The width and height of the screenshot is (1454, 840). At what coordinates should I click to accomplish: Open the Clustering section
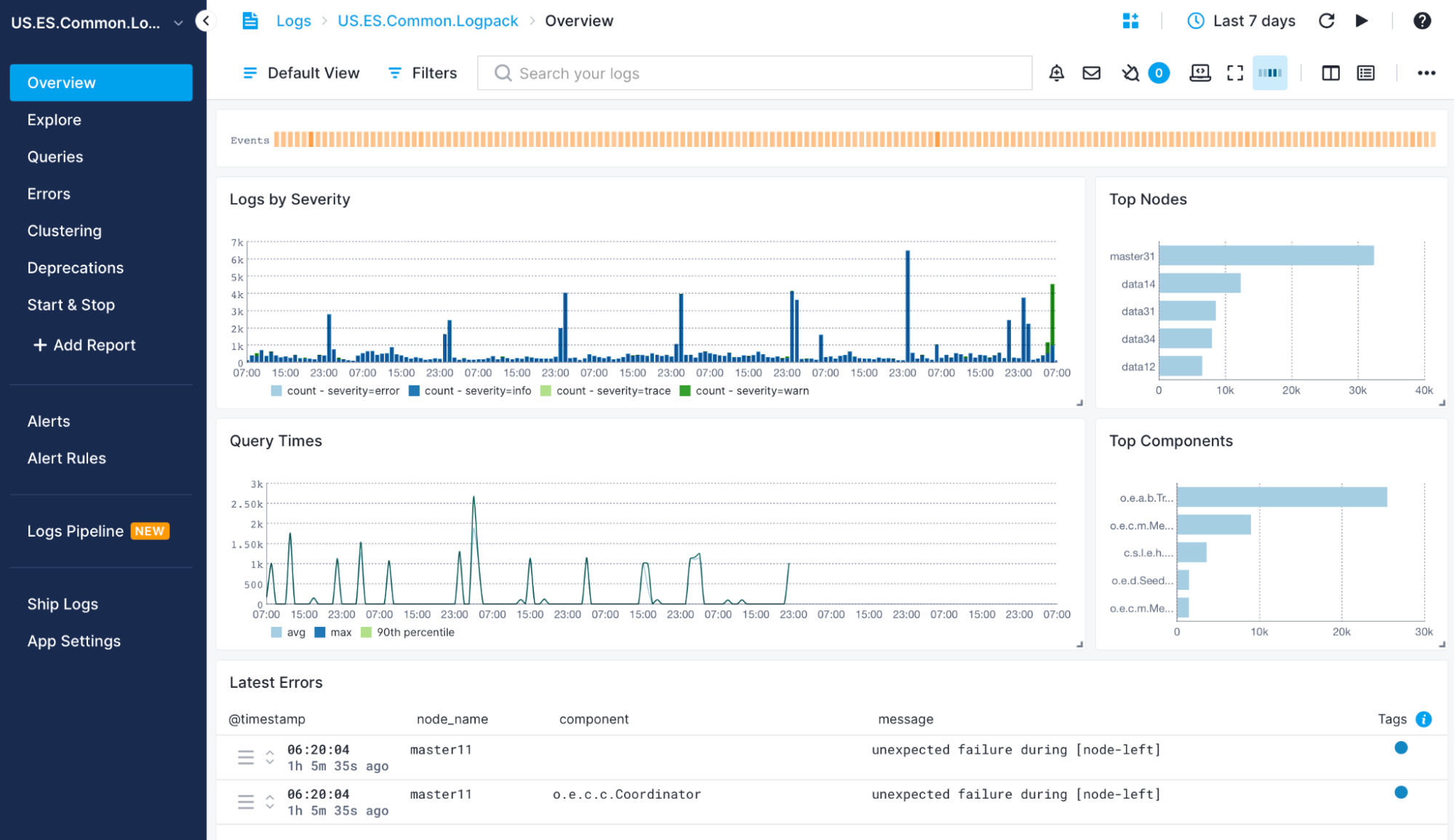point(65,230)
